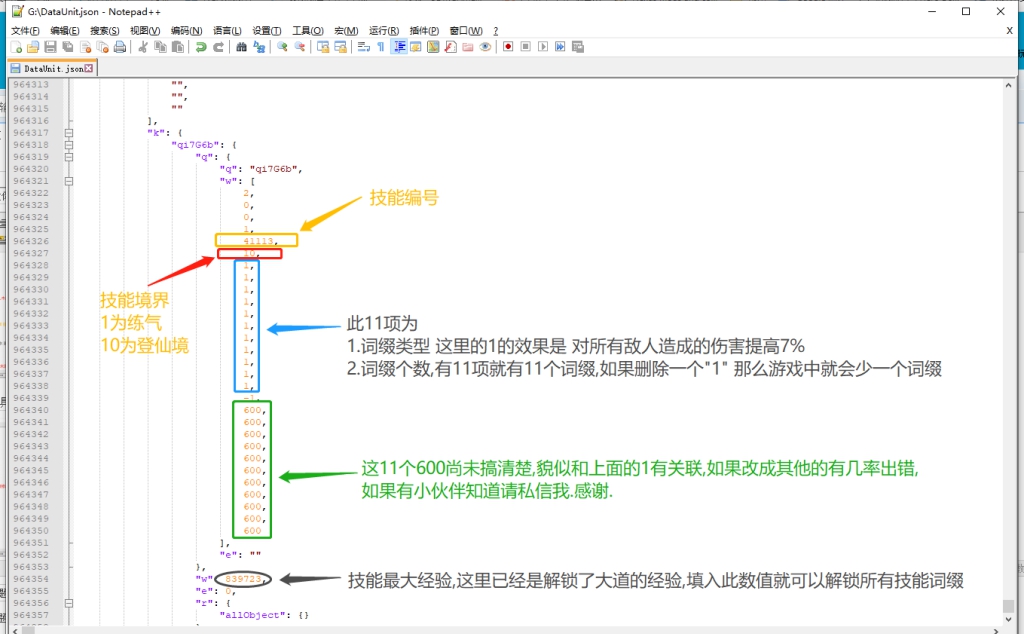Open the 宏(M) menu
Image resolution: width=1024 pixels, height=634 pixels.
pos(346,31)
